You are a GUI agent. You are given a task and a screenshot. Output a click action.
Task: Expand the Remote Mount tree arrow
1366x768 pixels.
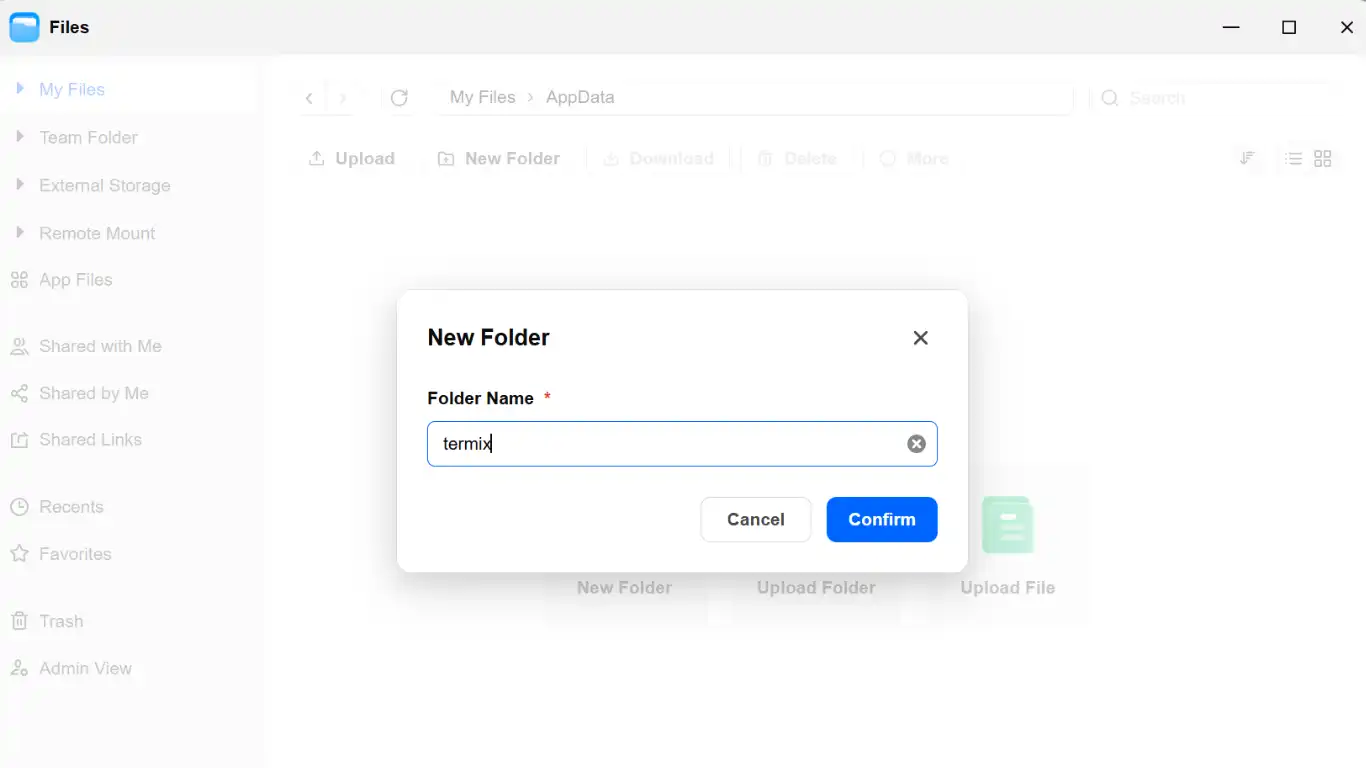coord(19,233)
